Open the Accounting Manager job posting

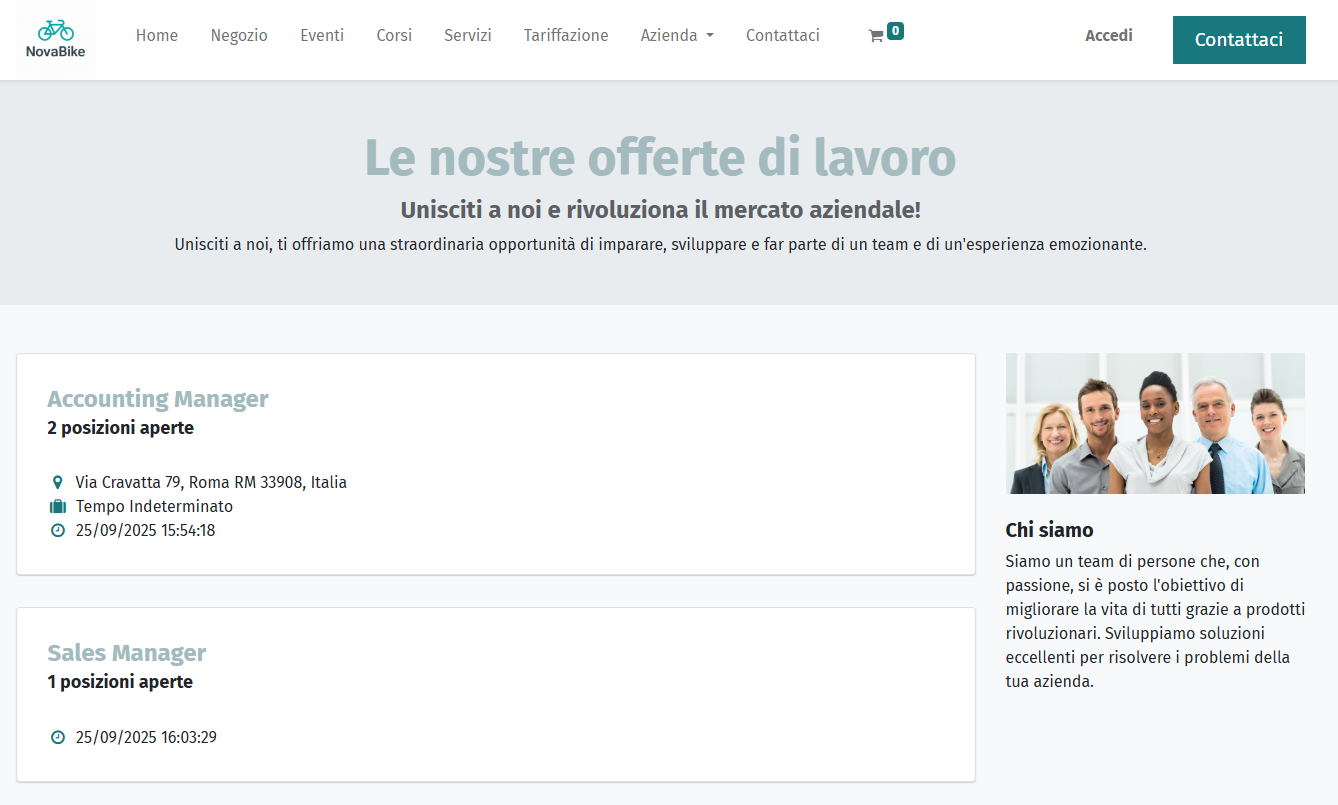158,399
